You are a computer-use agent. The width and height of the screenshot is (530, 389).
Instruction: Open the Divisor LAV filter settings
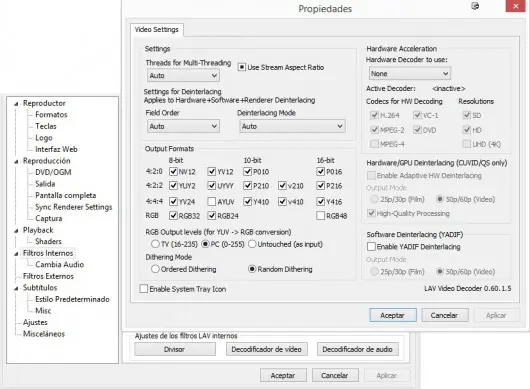pyautogui.click(x=175, y=349)
